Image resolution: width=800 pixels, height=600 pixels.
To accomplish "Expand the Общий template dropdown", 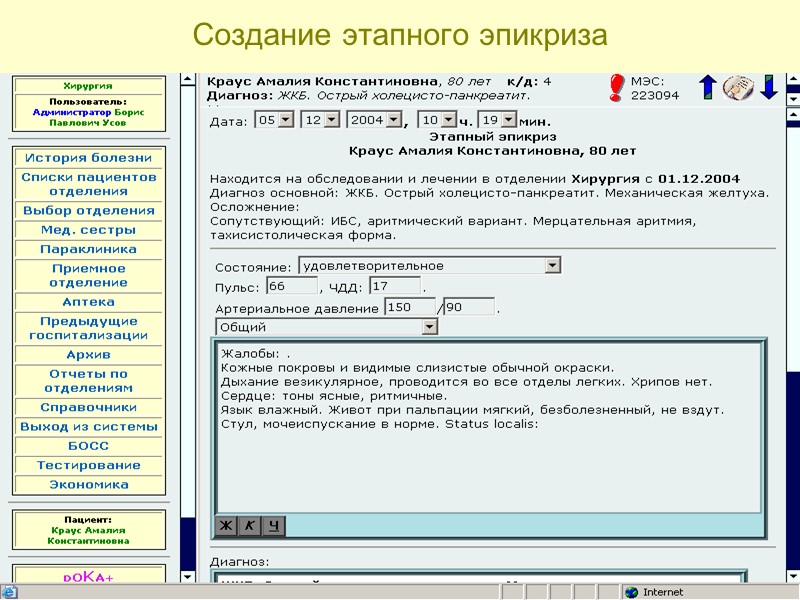I will tap(327, 327).
